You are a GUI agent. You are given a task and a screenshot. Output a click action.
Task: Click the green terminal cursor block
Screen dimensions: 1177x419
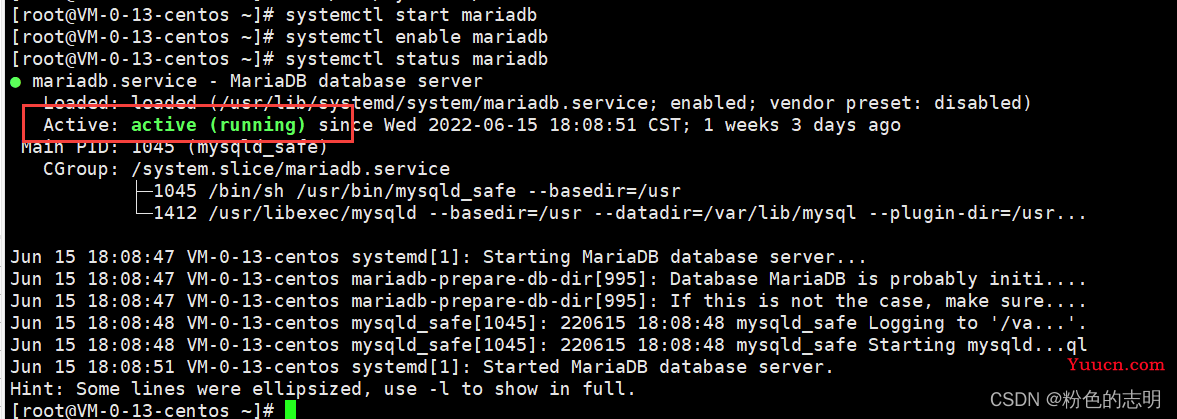pos(290,410)
